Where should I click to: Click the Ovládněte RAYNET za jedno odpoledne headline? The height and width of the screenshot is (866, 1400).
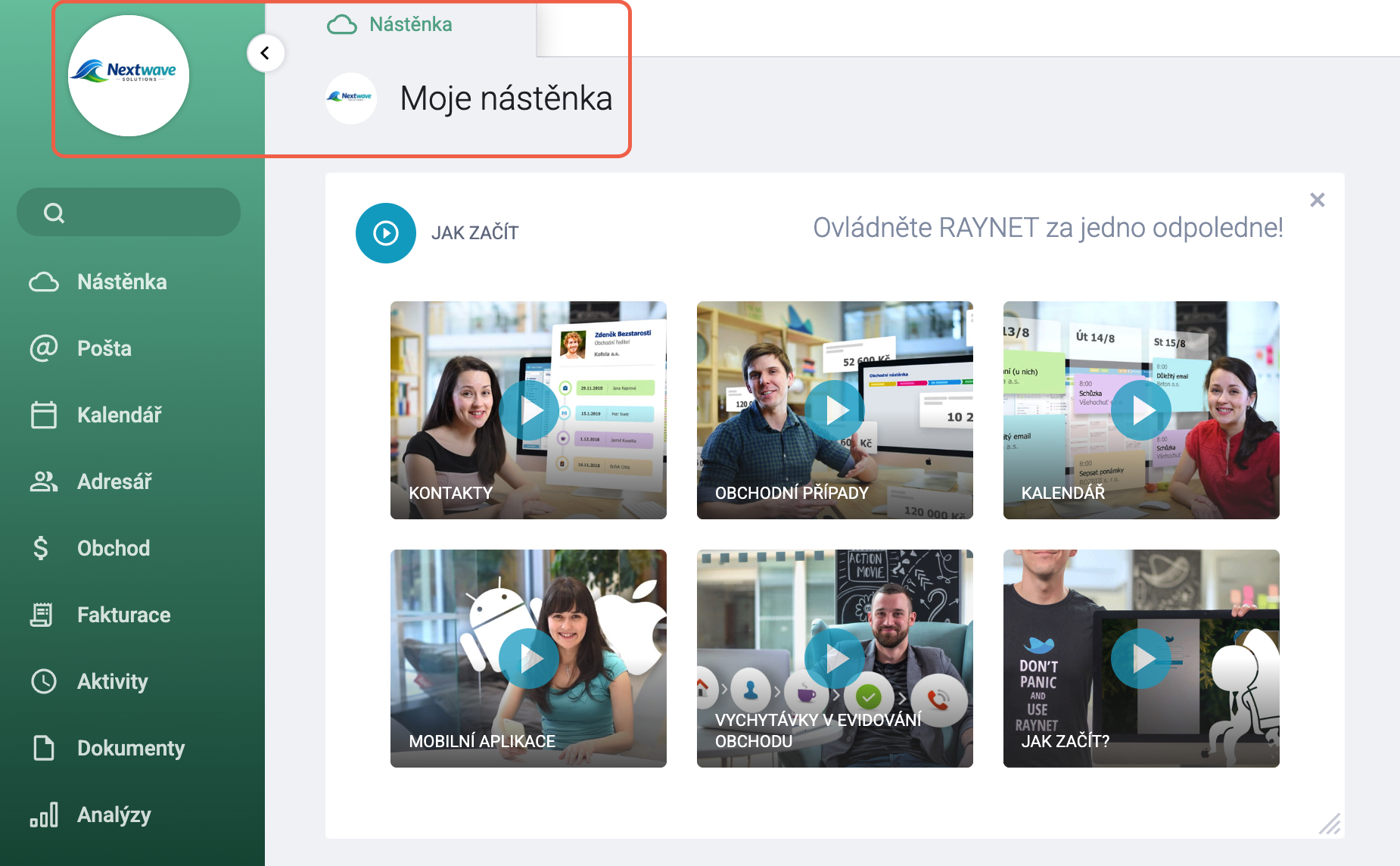1048,228
